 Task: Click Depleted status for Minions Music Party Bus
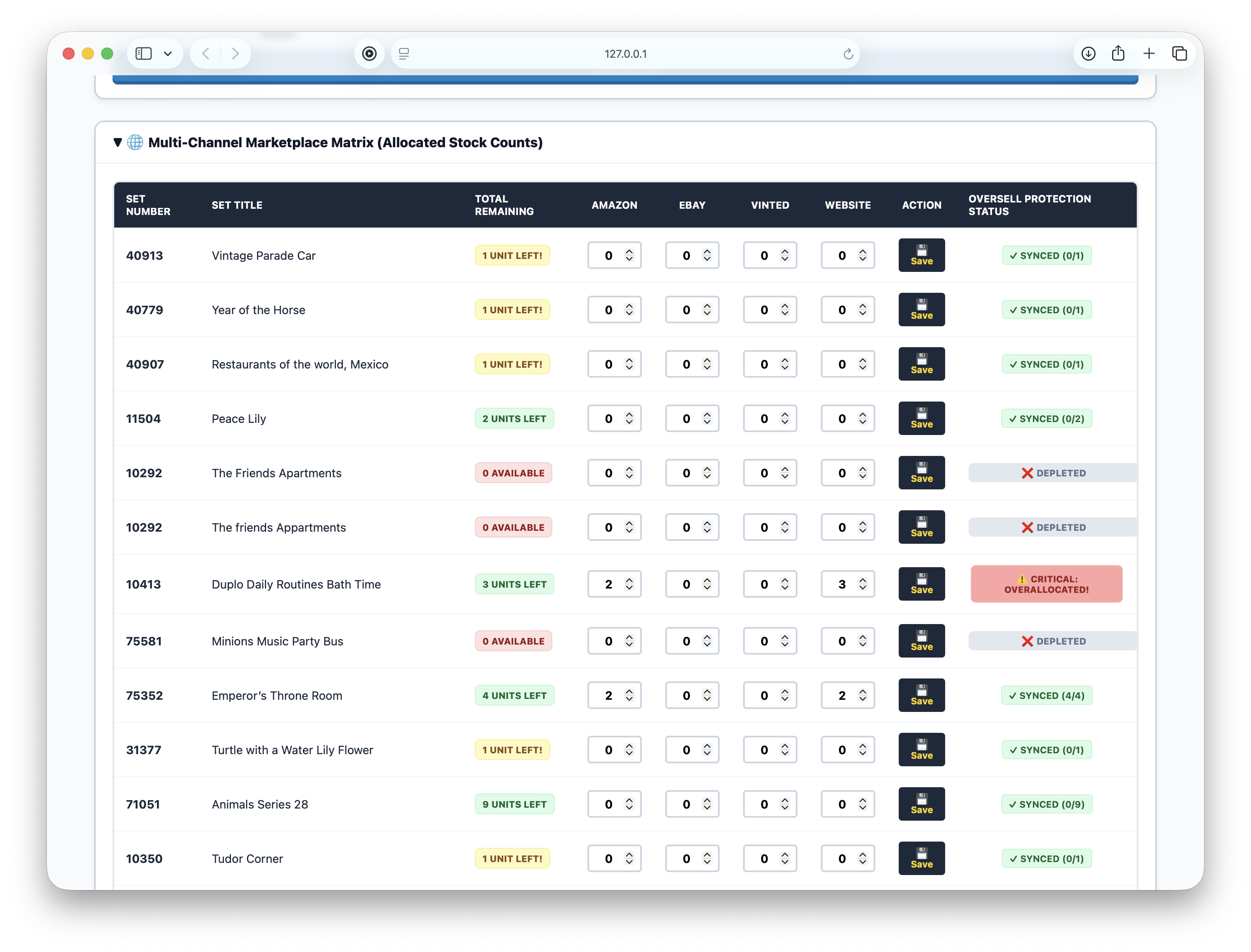1053,642
